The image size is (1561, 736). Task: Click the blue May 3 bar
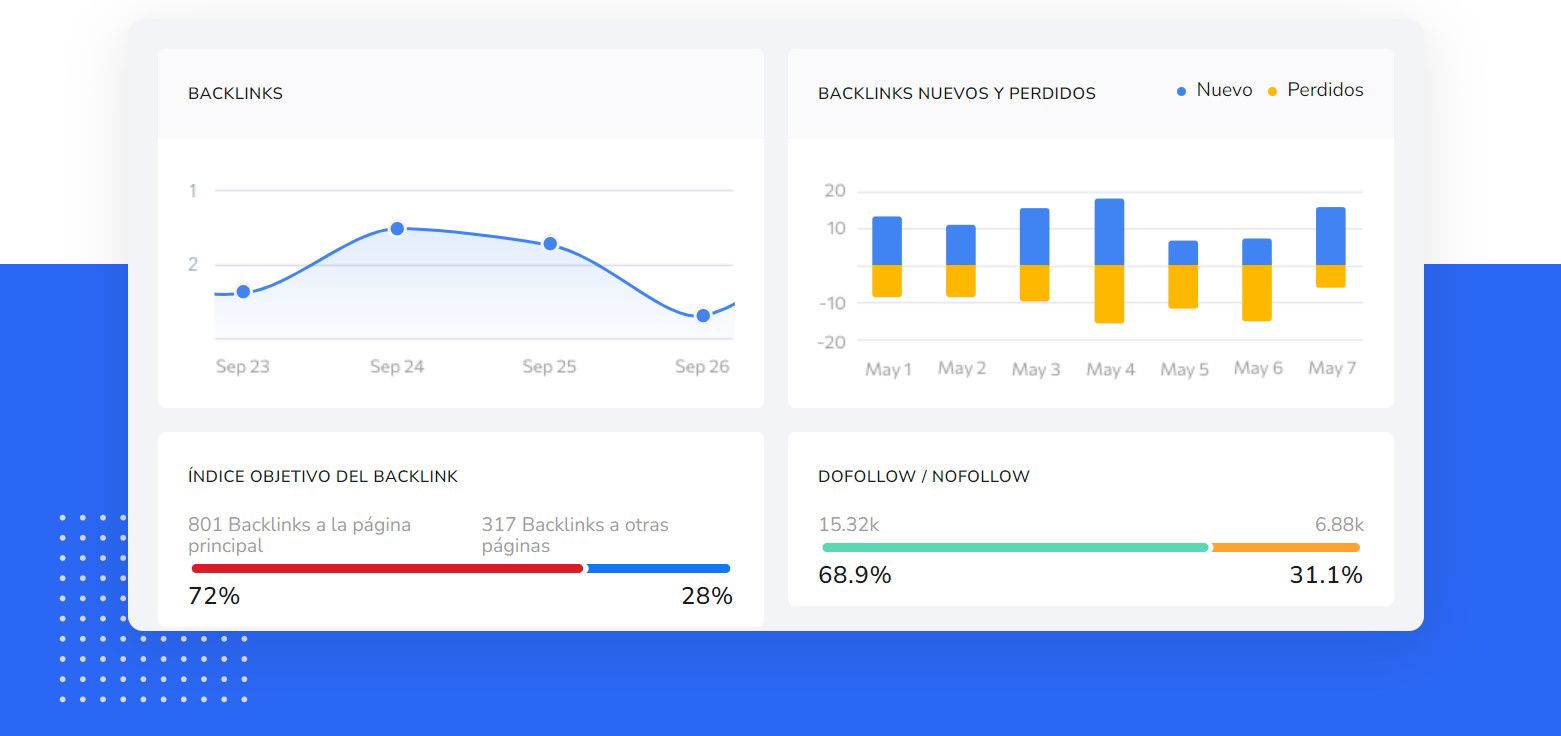pos(1035,237)
